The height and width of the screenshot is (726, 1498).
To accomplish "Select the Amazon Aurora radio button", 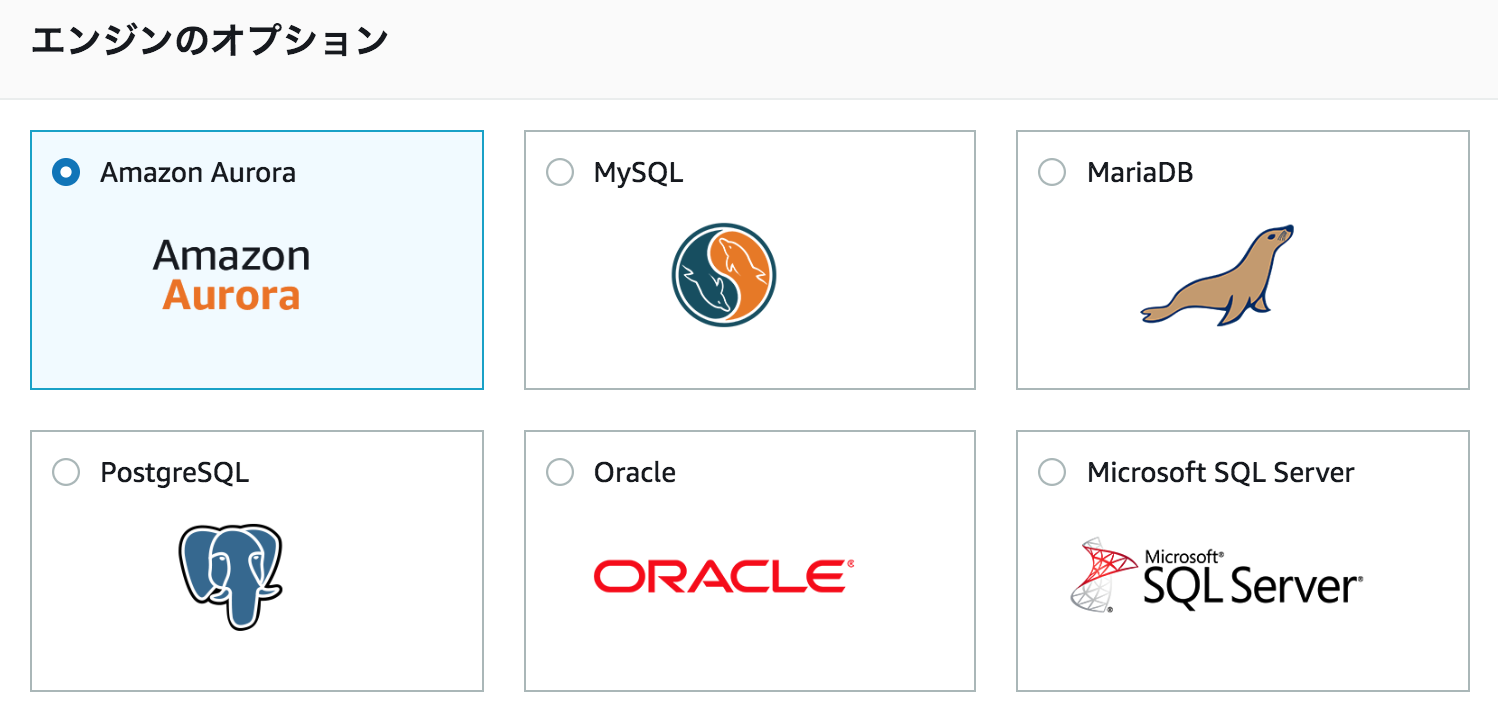I will pyautogui.click(x=66, y=172).
